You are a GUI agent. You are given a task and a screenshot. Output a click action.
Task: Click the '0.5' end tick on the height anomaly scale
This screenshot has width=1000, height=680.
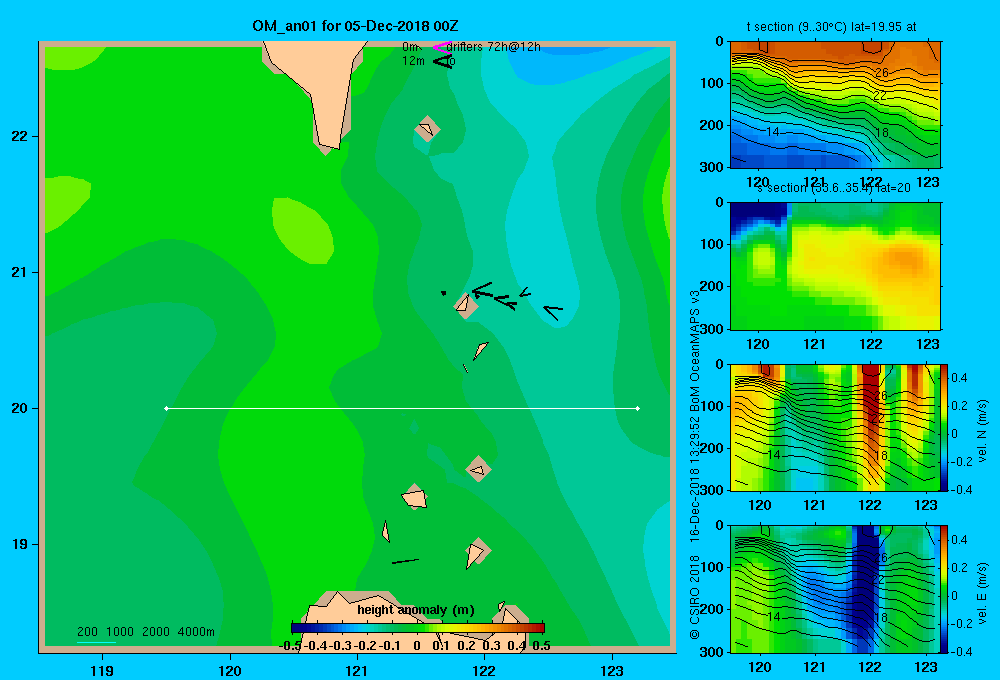[x=541, y=646]
